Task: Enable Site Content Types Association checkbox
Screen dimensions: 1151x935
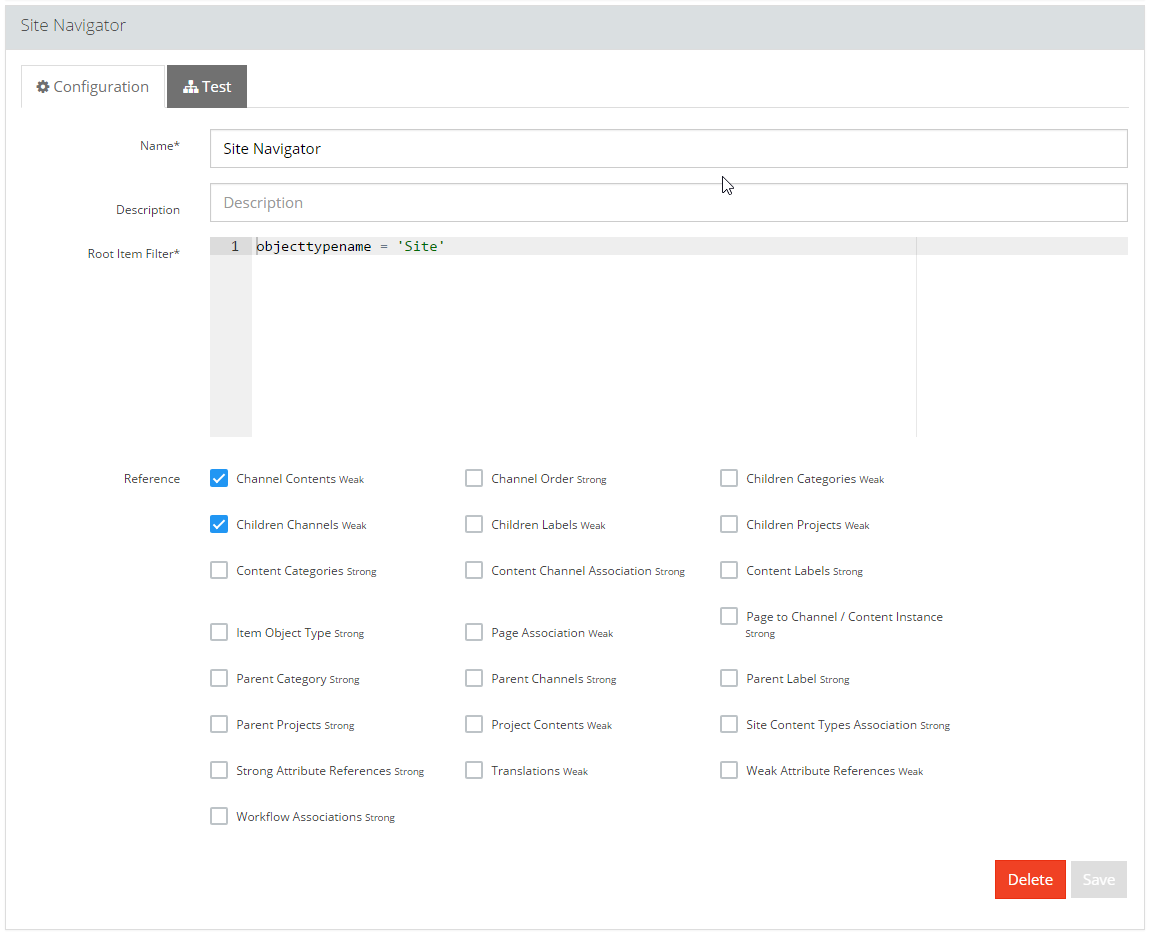Action: point(729,724)
